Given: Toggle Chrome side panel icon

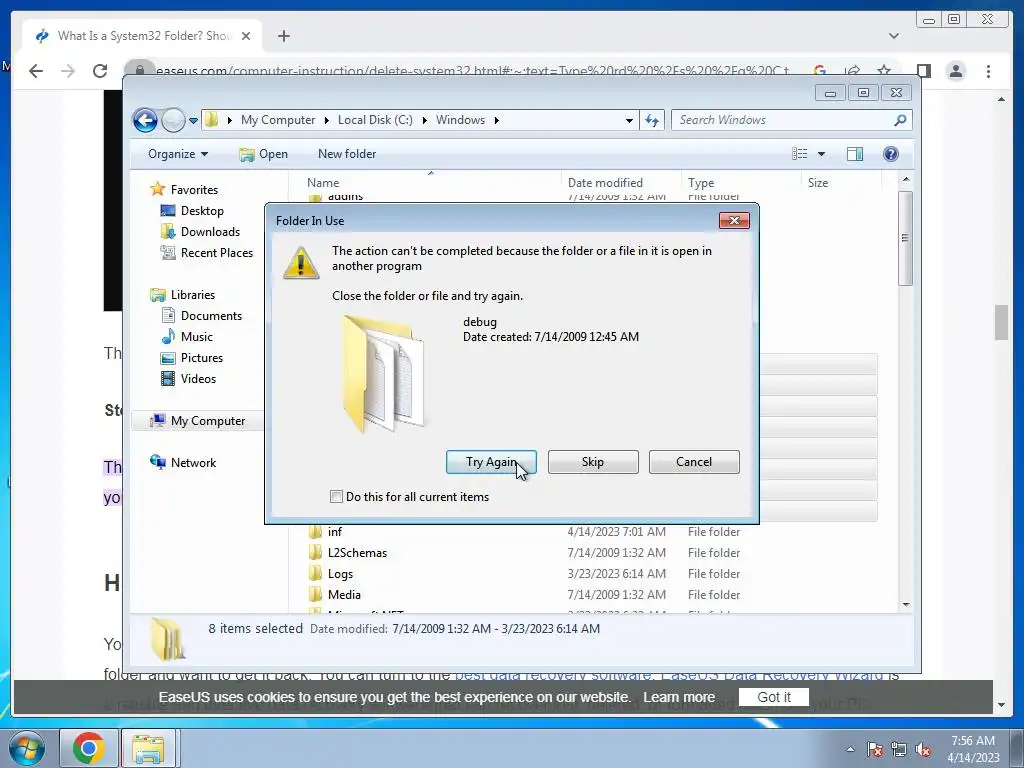Looking at the screenshot, I should (x=923, y=71).
